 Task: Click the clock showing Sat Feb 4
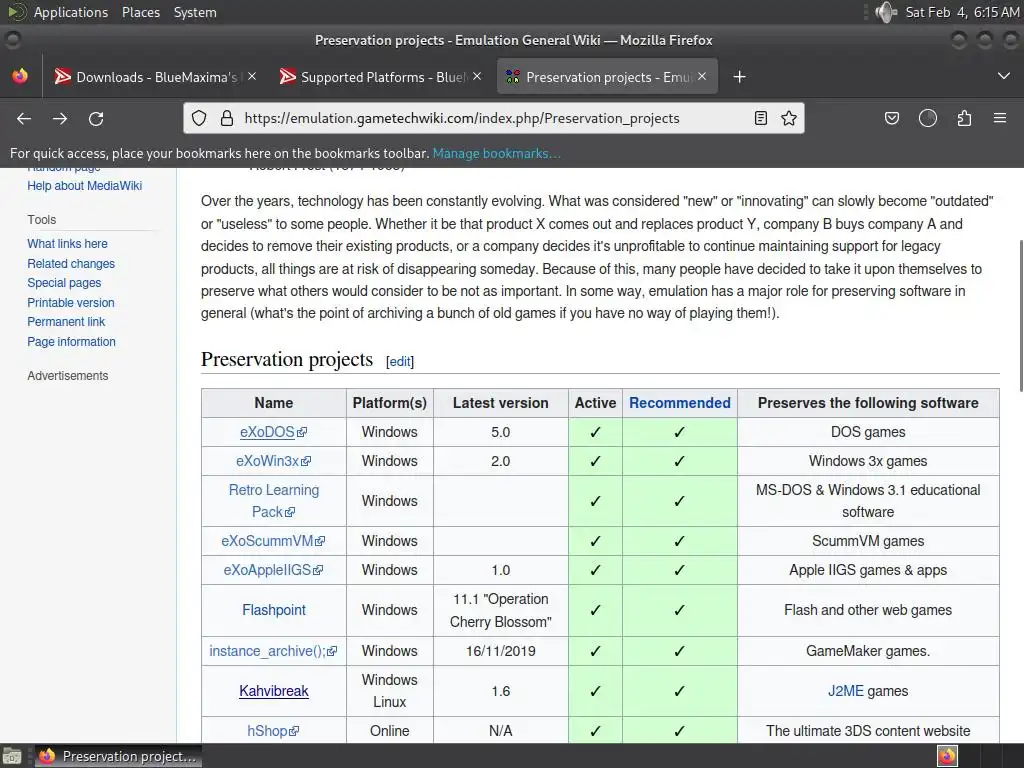(961, 12)
